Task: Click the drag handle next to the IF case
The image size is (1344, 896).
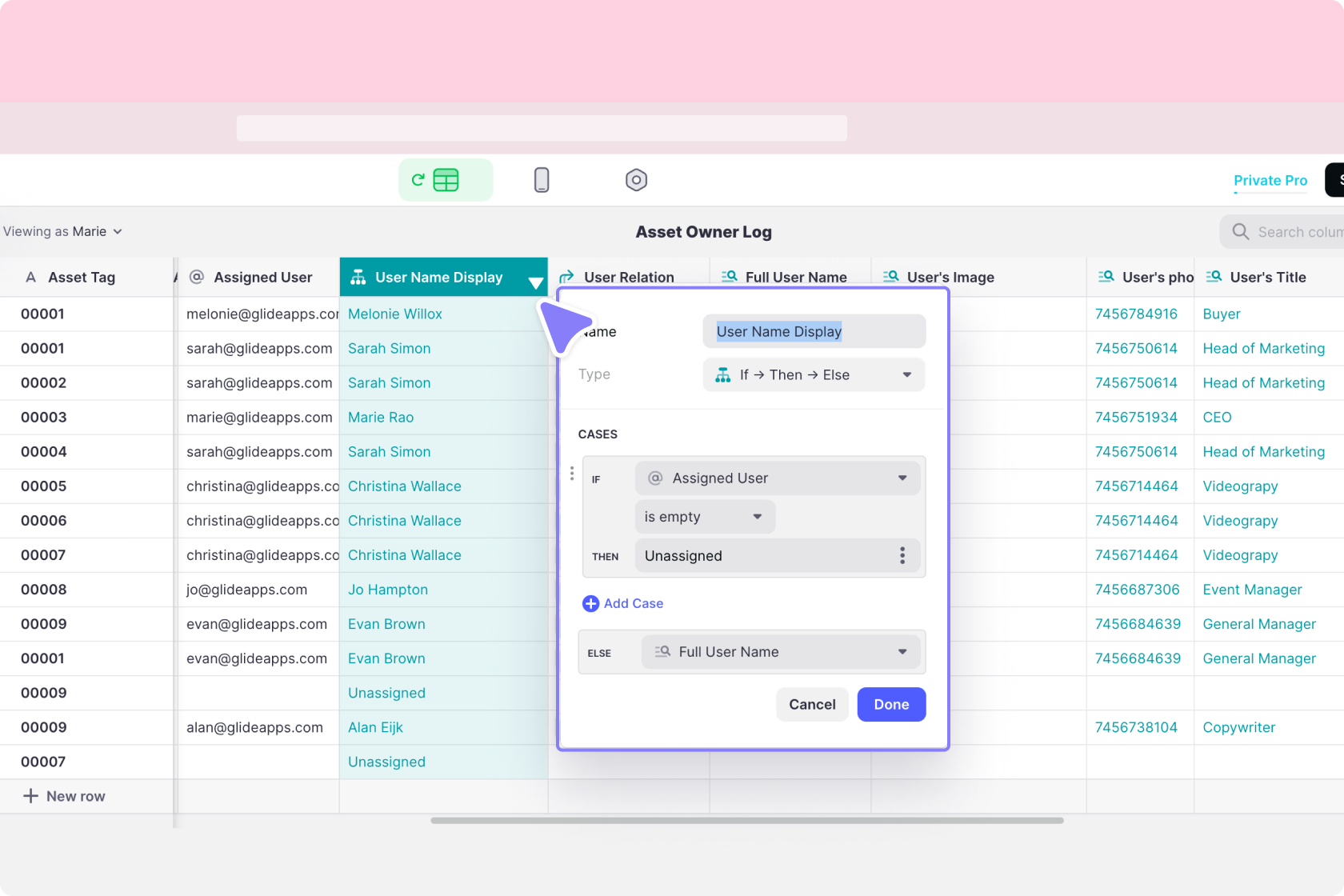Action: [572, 474]
